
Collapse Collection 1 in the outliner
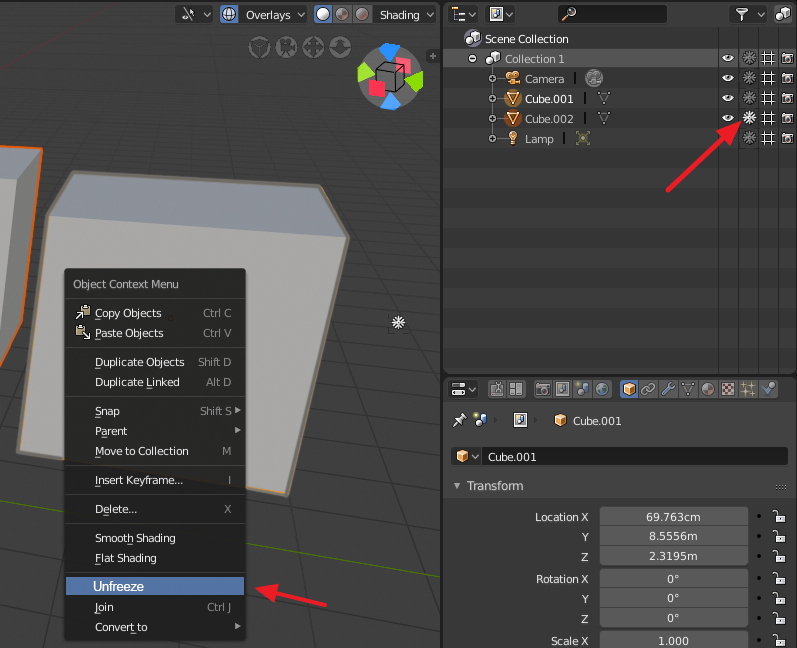tap(472, 58)
